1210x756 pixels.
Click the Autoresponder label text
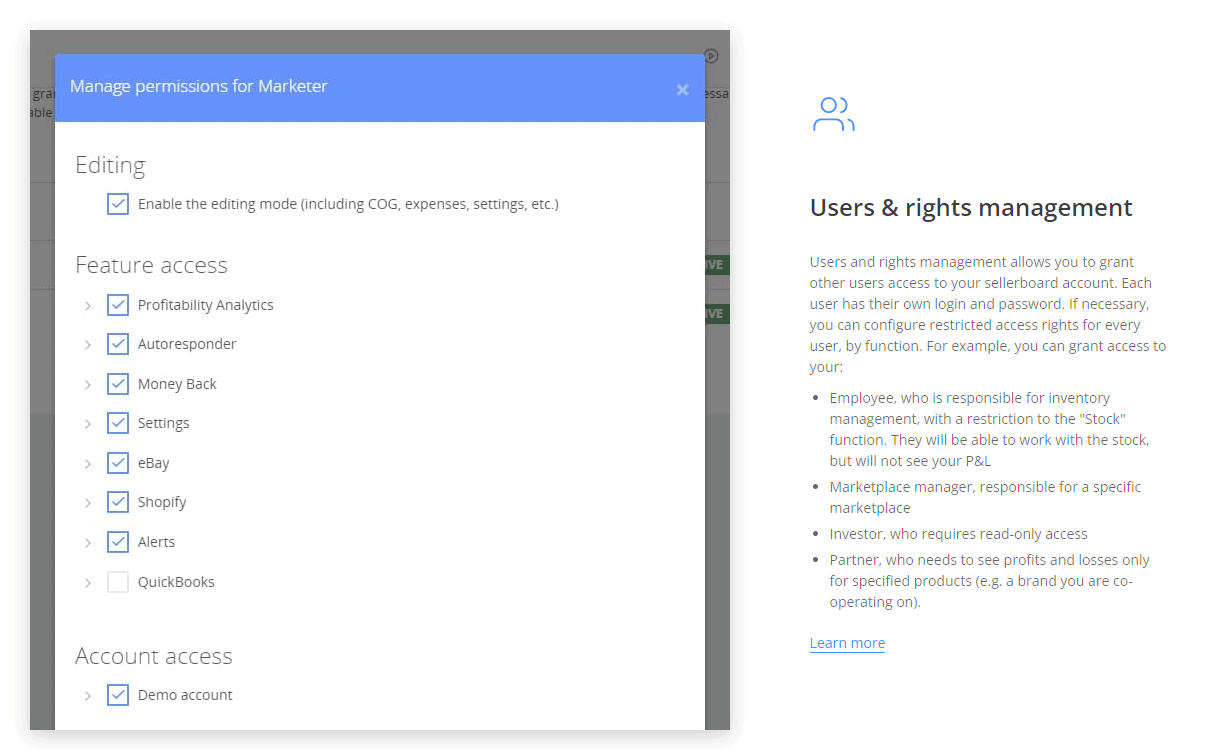(x=187, y=344)
